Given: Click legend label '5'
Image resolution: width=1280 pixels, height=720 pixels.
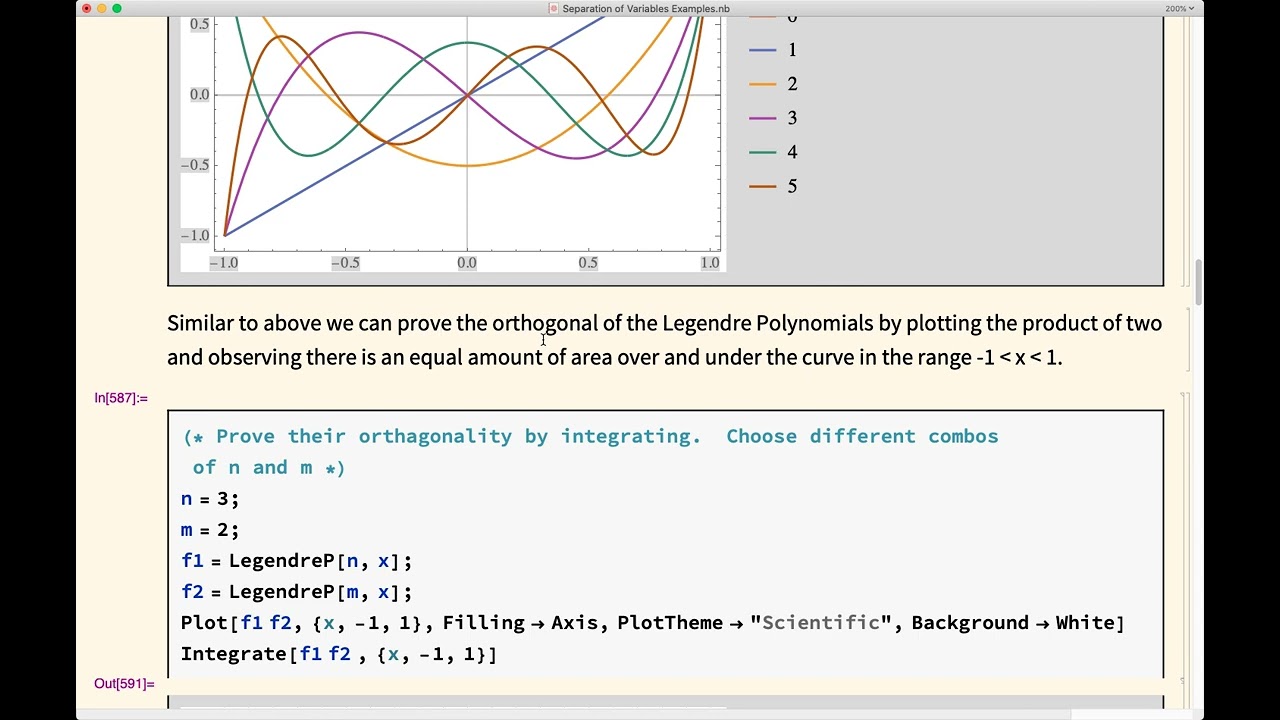Looking at the screenshot, I should click(792, 186).
